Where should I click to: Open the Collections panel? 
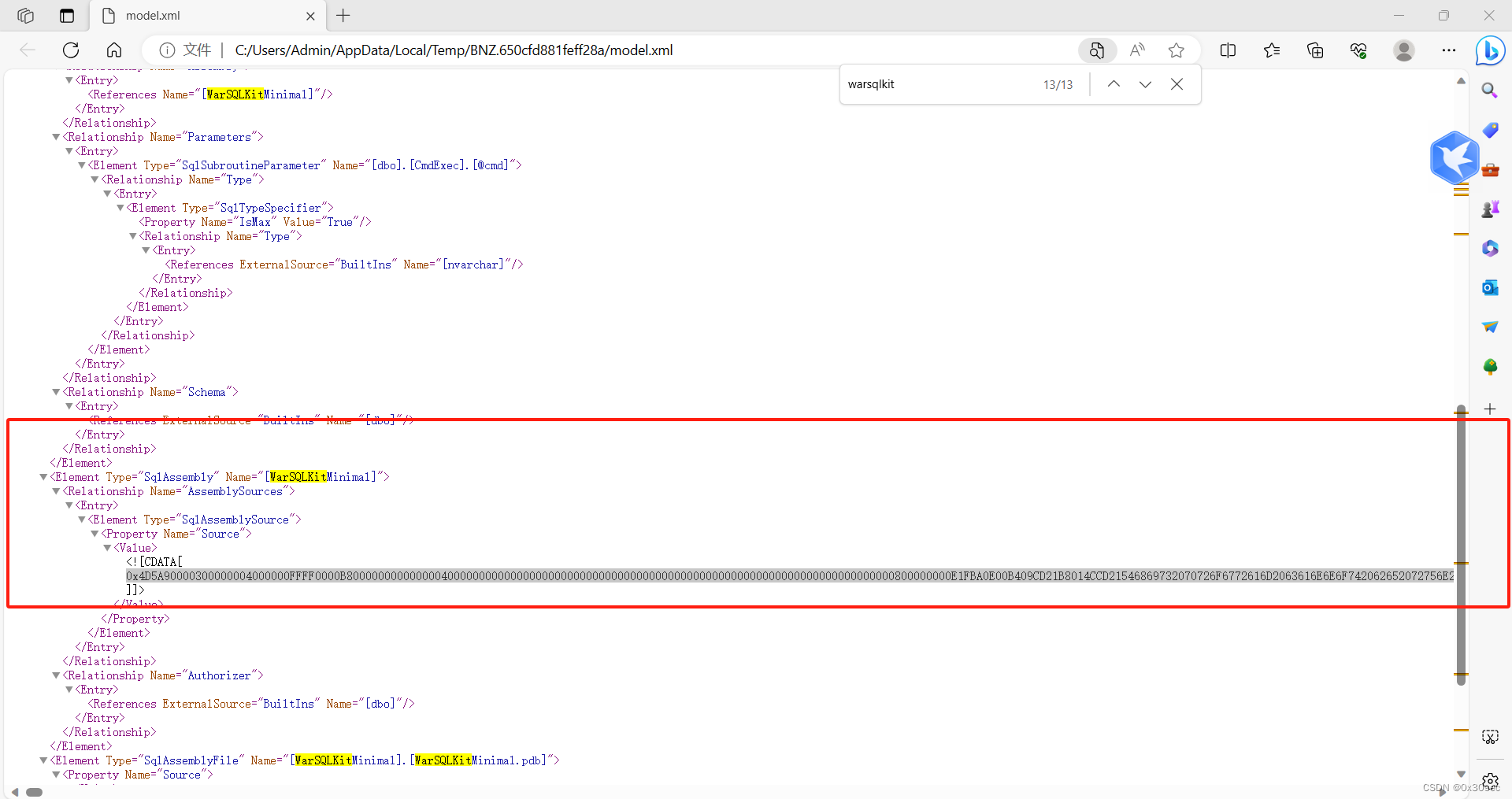(x=1315, y=50)
